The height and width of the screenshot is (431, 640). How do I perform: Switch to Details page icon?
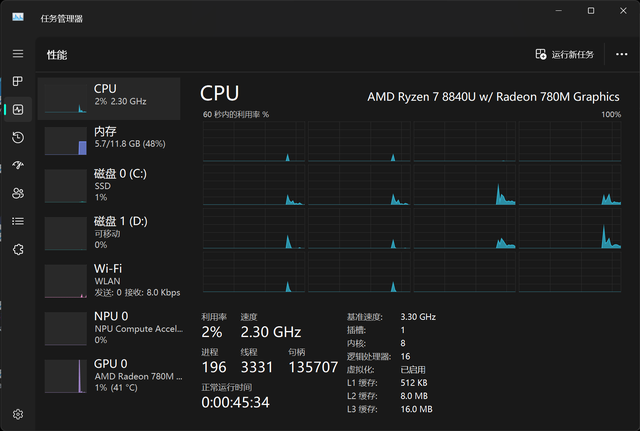click(x=18, y=221)
